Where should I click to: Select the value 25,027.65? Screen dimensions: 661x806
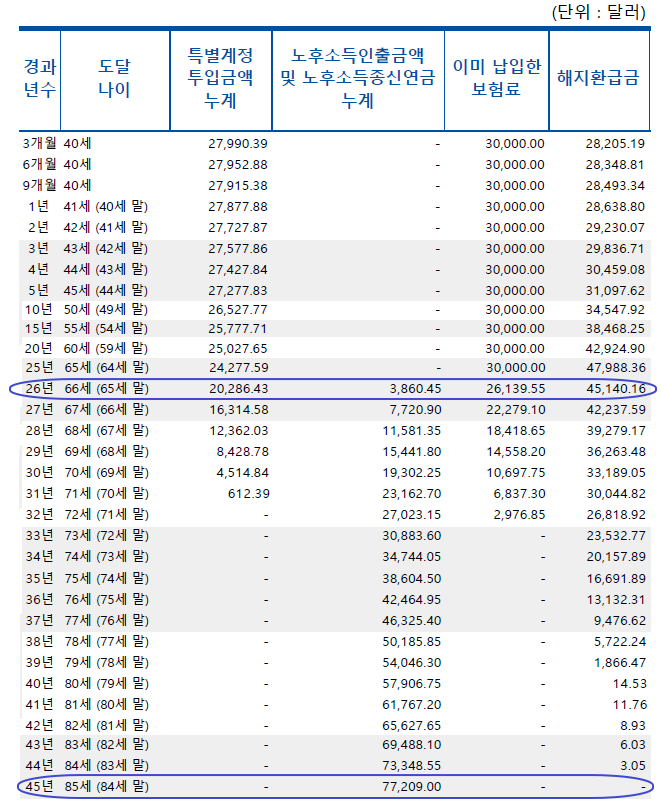coord(238,349)
